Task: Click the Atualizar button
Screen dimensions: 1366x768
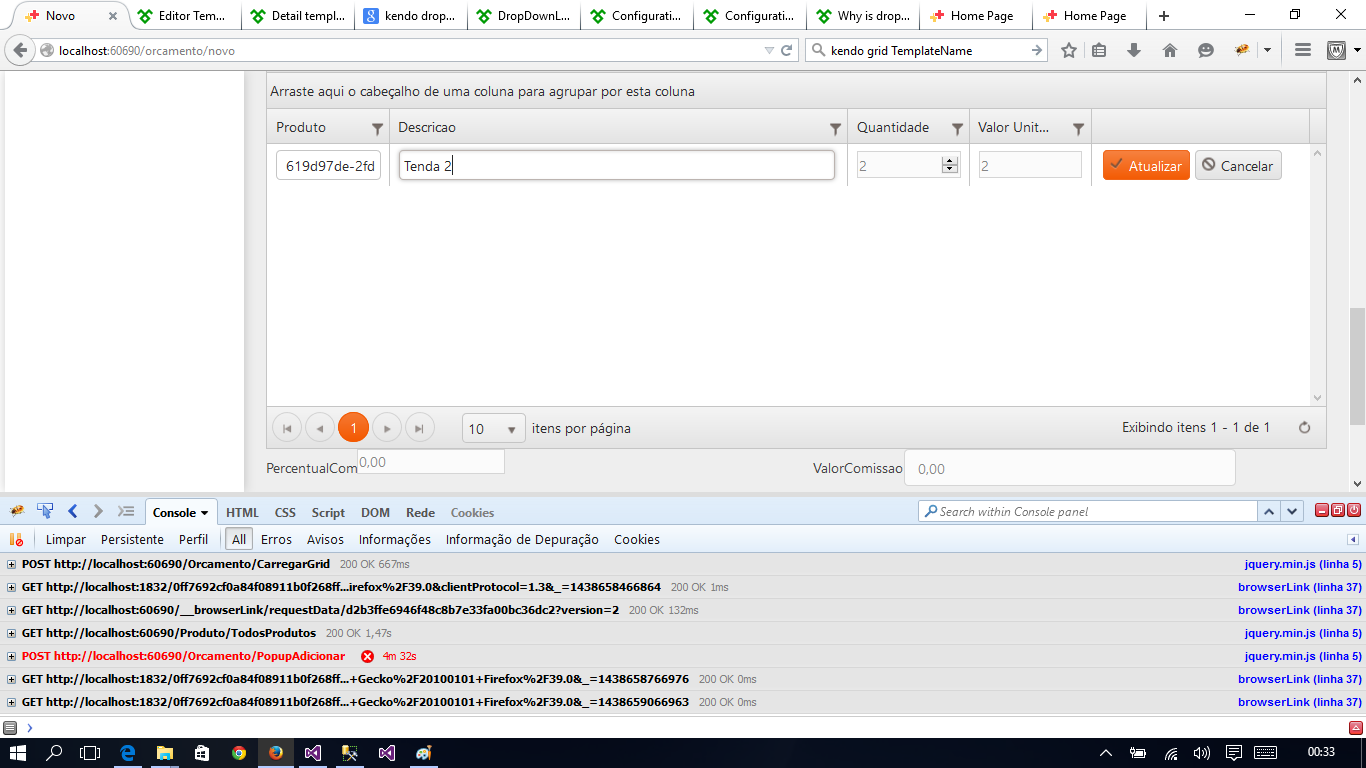Action: pos(1146,165)
